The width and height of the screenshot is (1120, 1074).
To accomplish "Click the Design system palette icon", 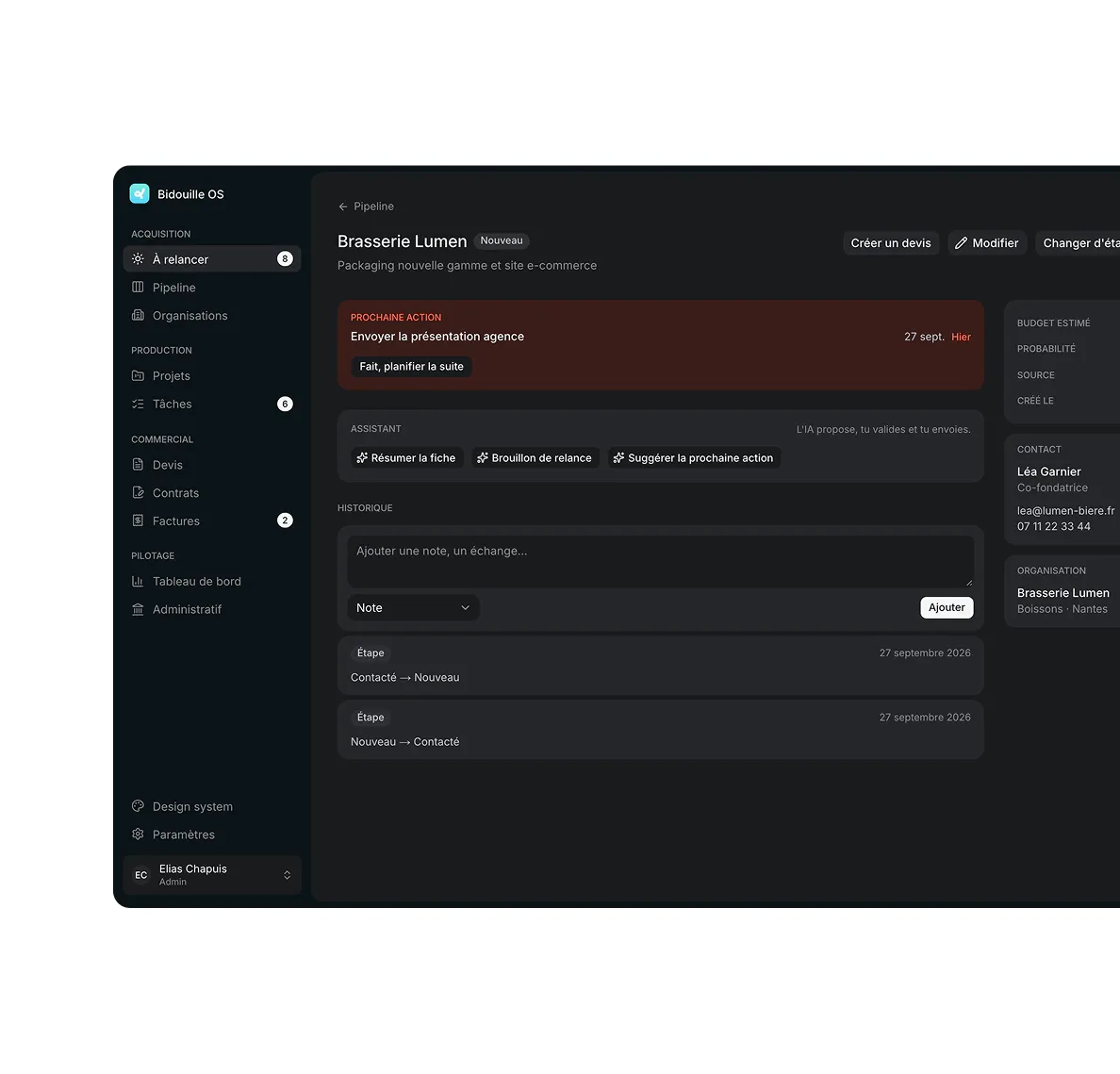I will tap(138, 806).
